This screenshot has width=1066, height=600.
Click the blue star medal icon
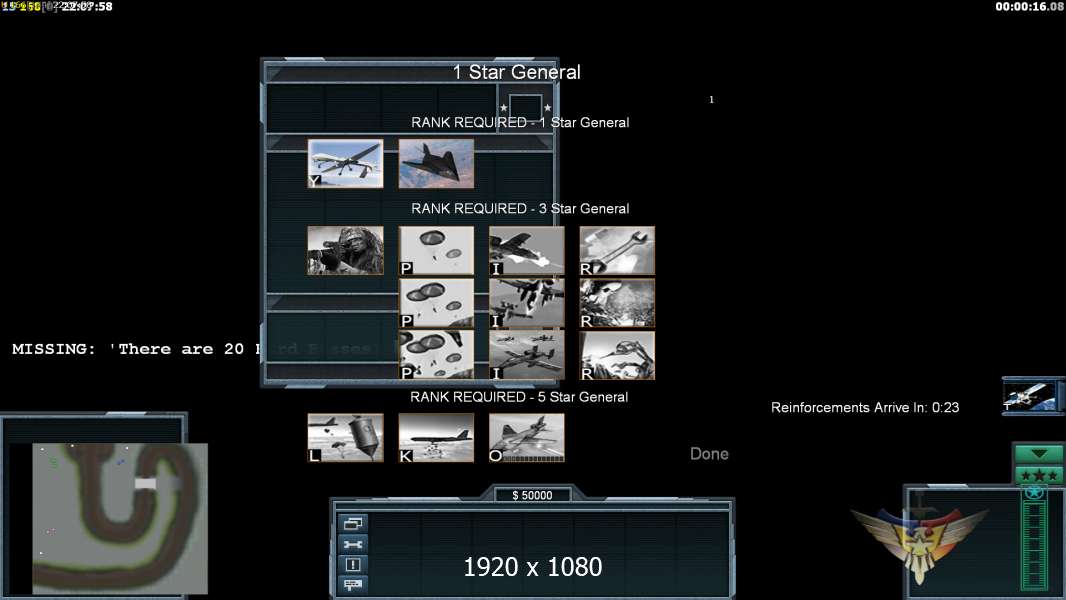pos(1035,492)
